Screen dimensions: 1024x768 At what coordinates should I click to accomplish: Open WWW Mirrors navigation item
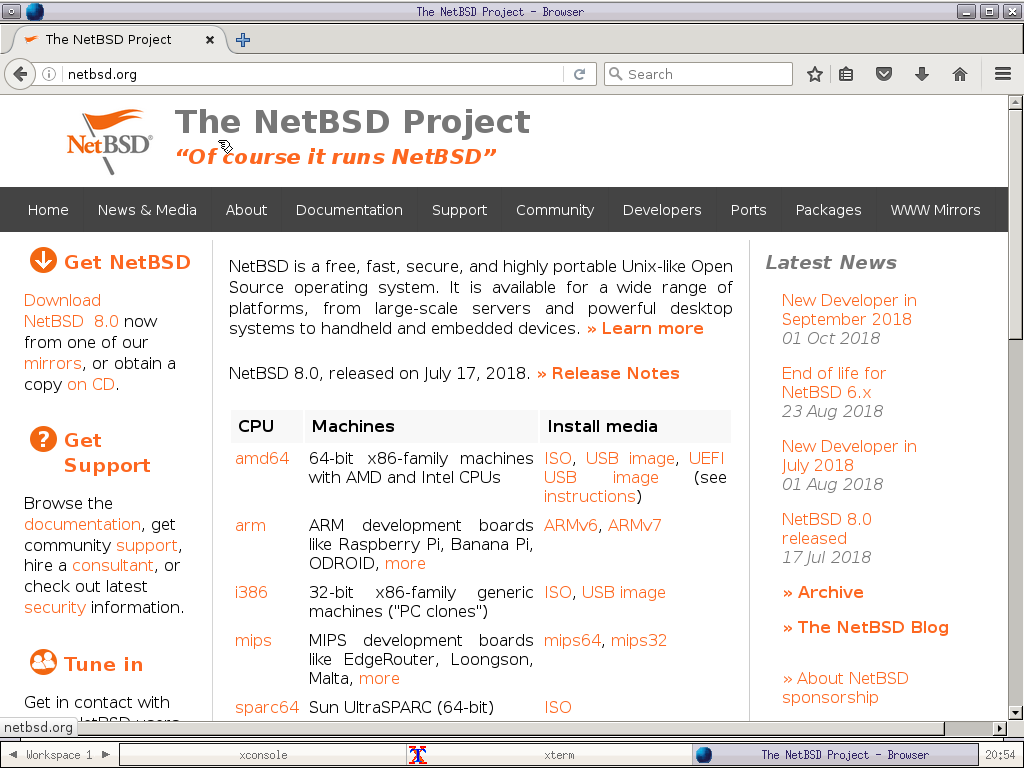(x=935, y=210)
